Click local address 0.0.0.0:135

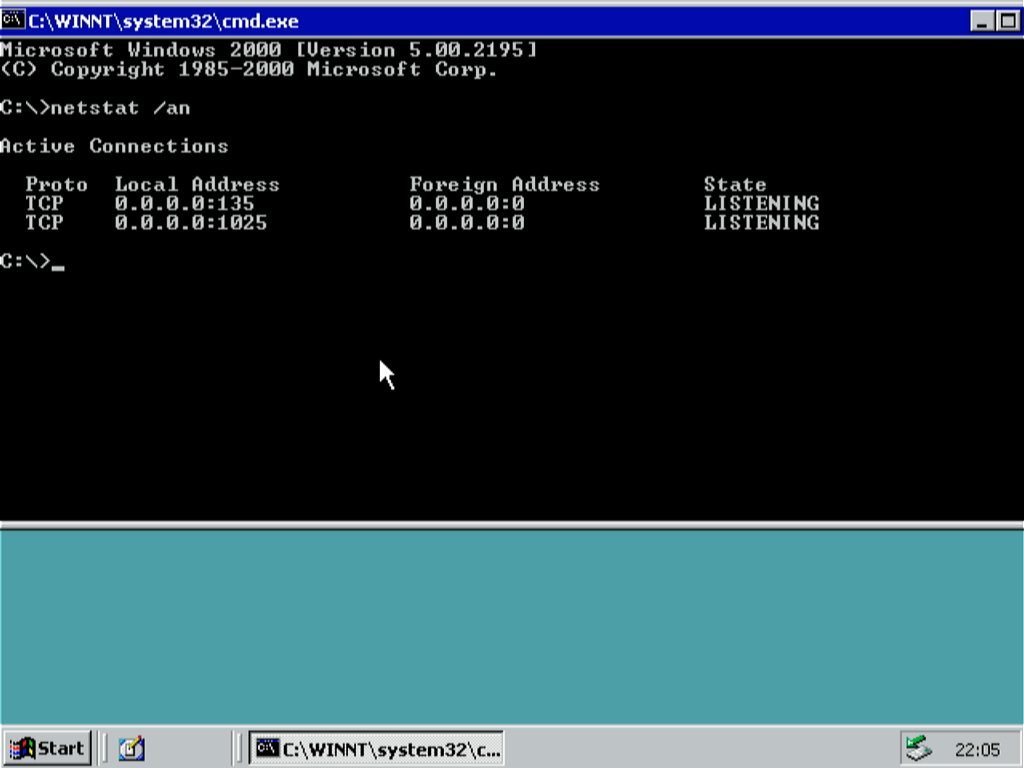(184, 204)
